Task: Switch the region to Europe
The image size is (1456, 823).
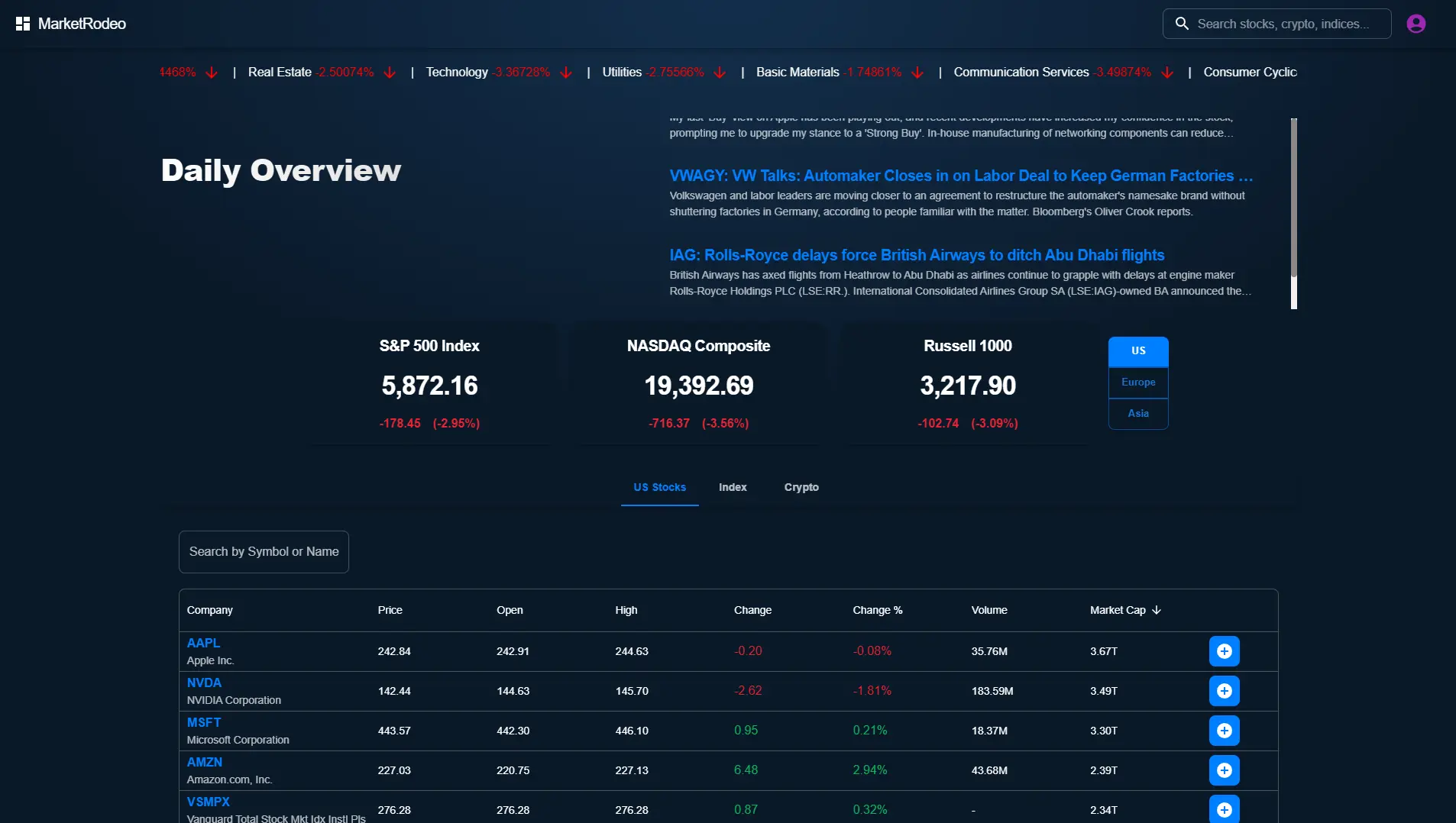Action: pyautogui.click(x=1138, y=382)
